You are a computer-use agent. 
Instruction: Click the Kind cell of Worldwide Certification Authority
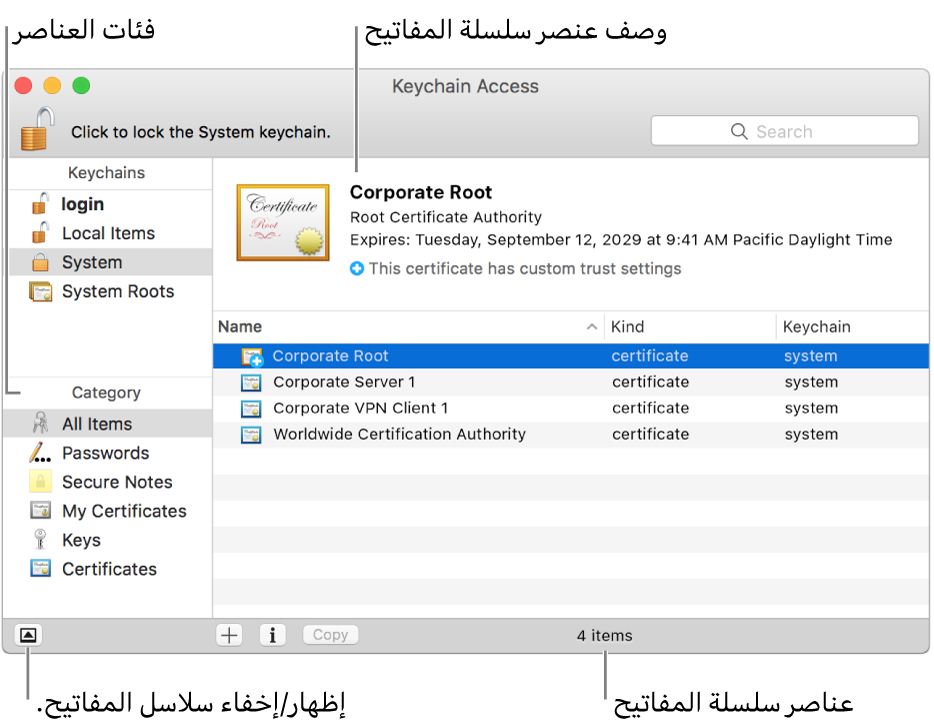tap(650, 434)
